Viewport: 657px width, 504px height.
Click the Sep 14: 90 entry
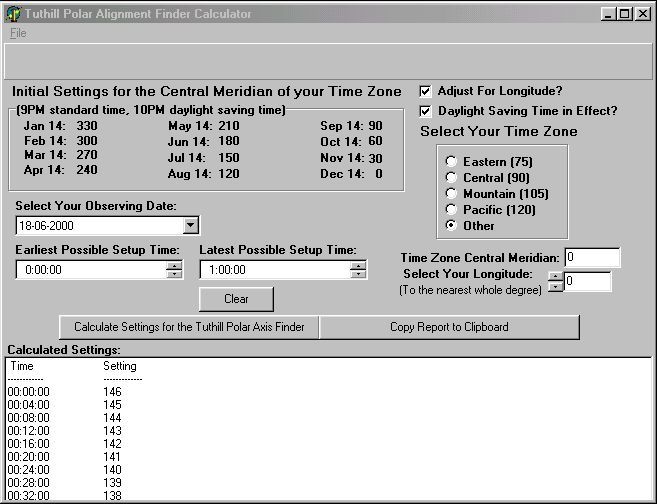[352, 126]
